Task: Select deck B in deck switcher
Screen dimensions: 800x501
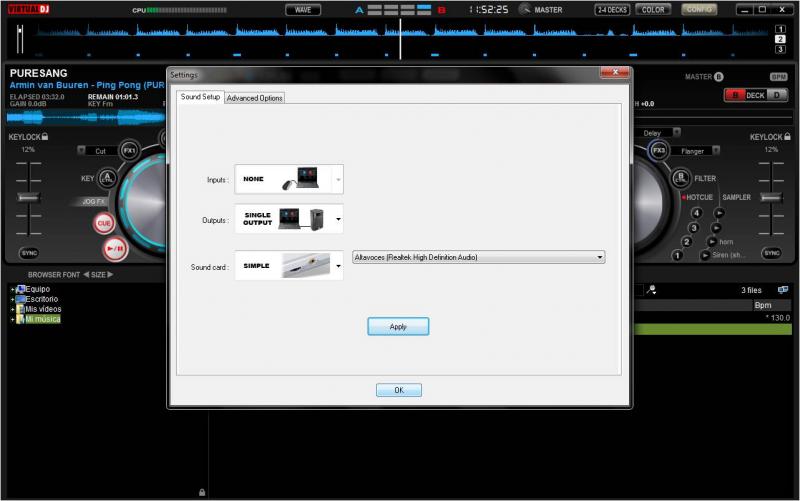Action: pyautogui.click(x=735, y=95)
